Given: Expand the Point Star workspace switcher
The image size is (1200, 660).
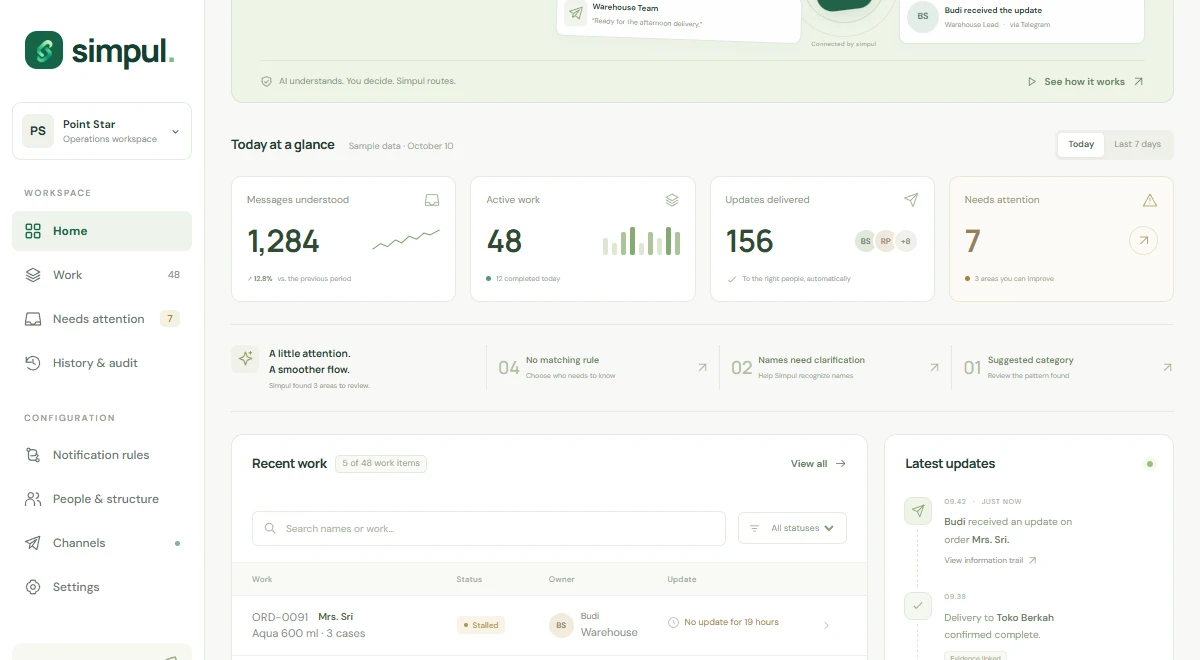Looking at the screenshot, I should 102,131.
